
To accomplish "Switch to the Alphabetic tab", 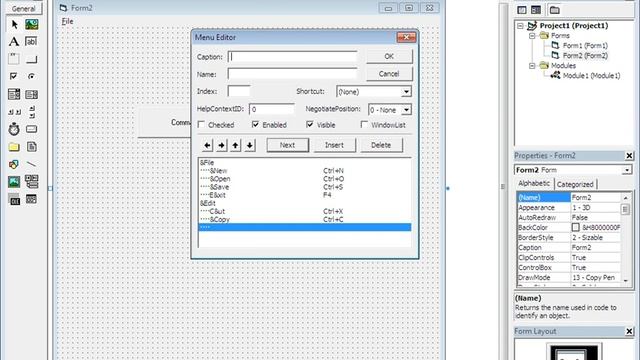I will pos(534,184).
